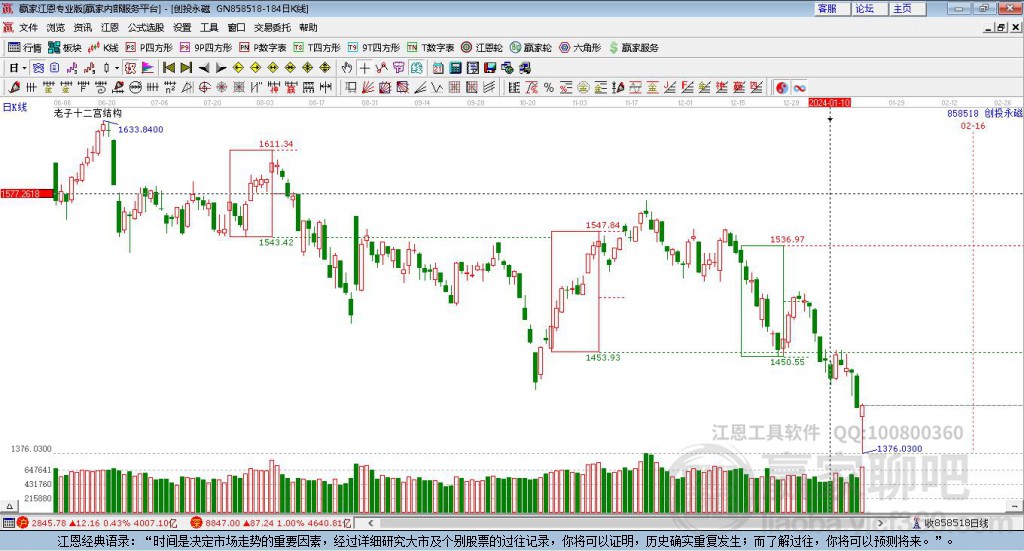Open the 板块 sector view
Screen dimensions: 1024x551
[65, 48]
